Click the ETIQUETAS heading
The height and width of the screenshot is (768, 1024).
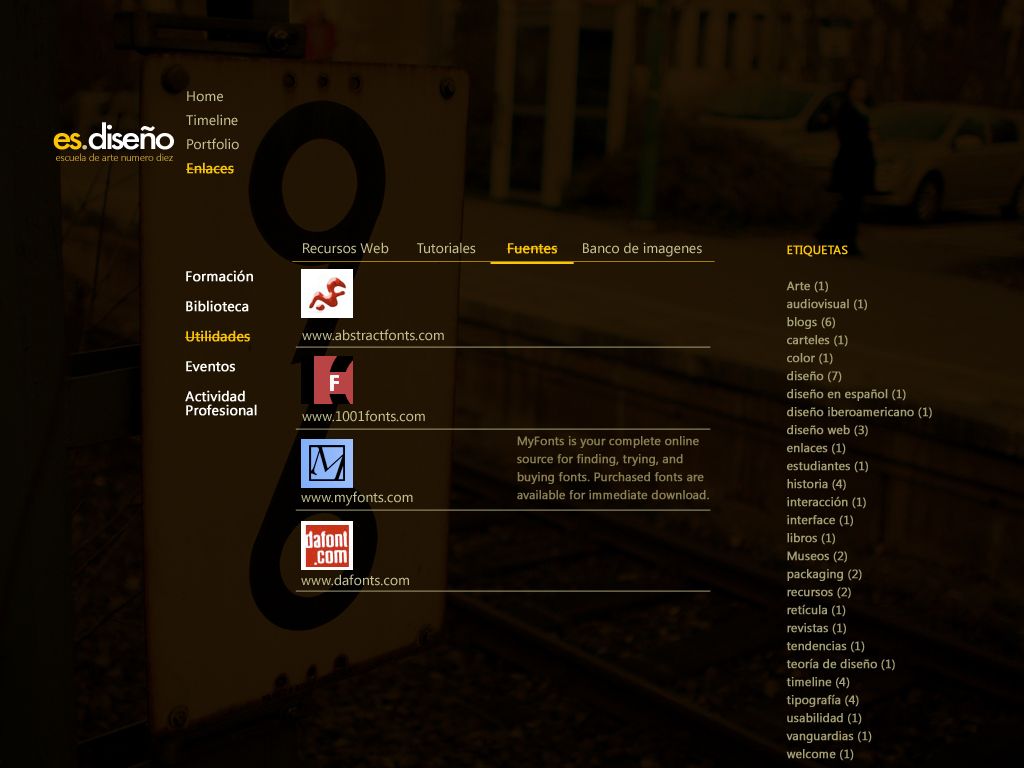click(x=817, y=250)
